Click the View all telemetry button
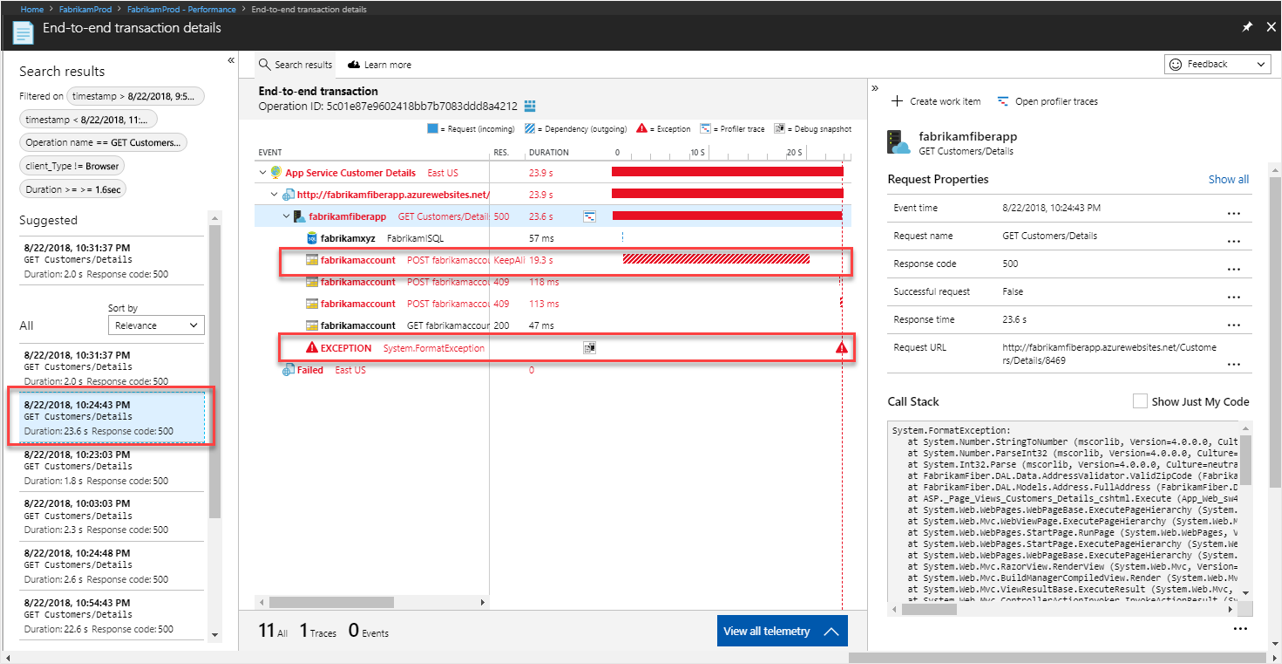Viewport: 1282px width, 664px height. (x=782, y=631)
